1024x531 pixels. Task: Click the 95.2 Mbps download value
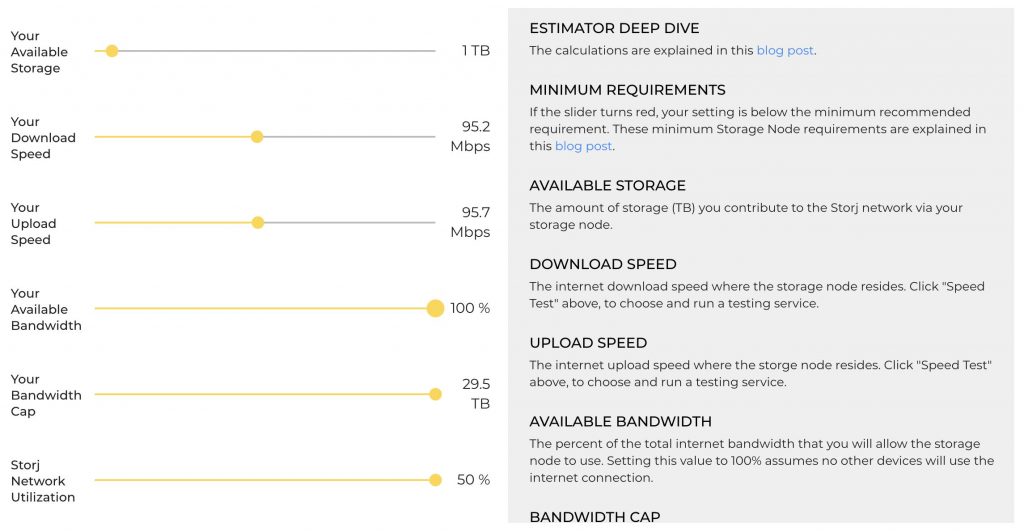(470, 137)
